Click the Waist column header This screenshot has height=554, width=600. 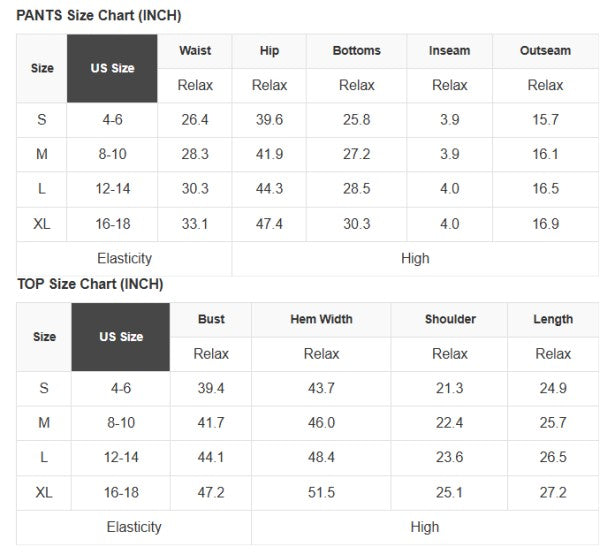click(x=195, y=51)
